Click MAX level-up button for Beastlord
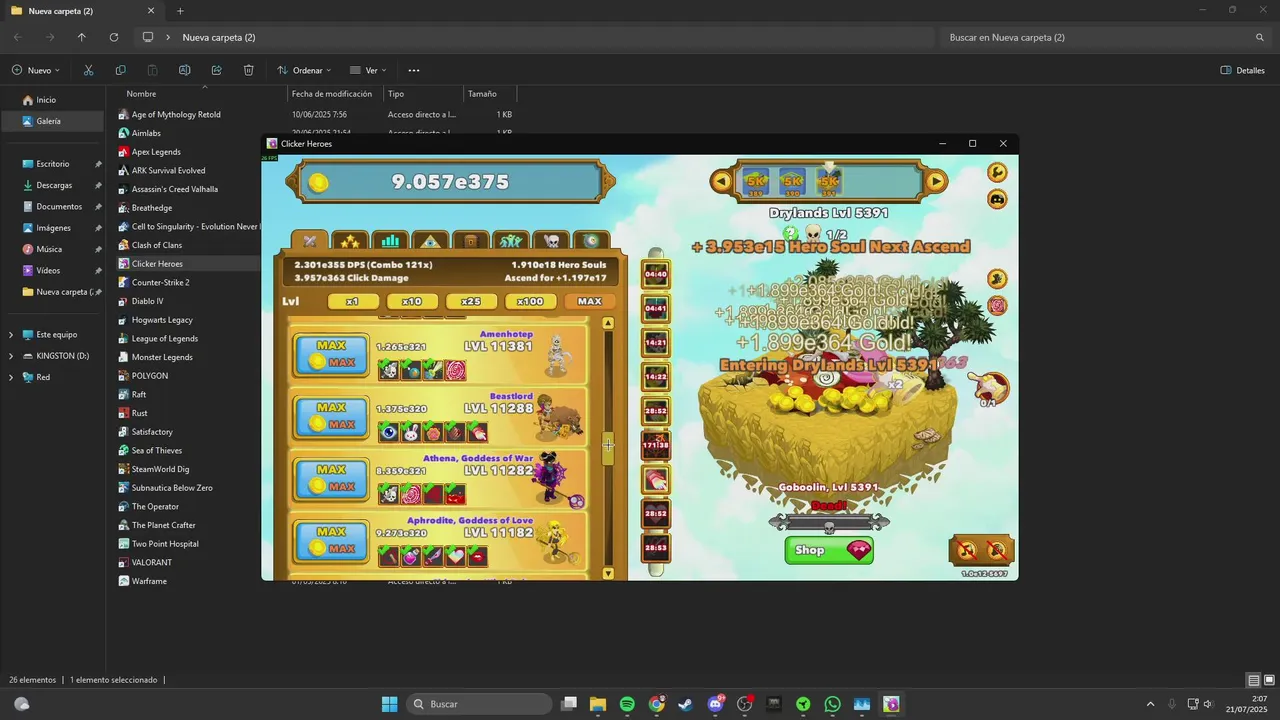Image resolution: width=1280 pixels, height=720 pixels. [332, 417]
